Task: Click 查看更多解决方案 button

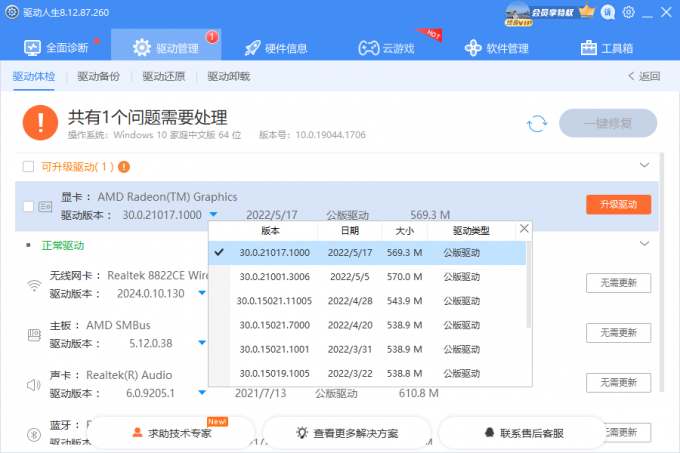Action: coord(347,433)
